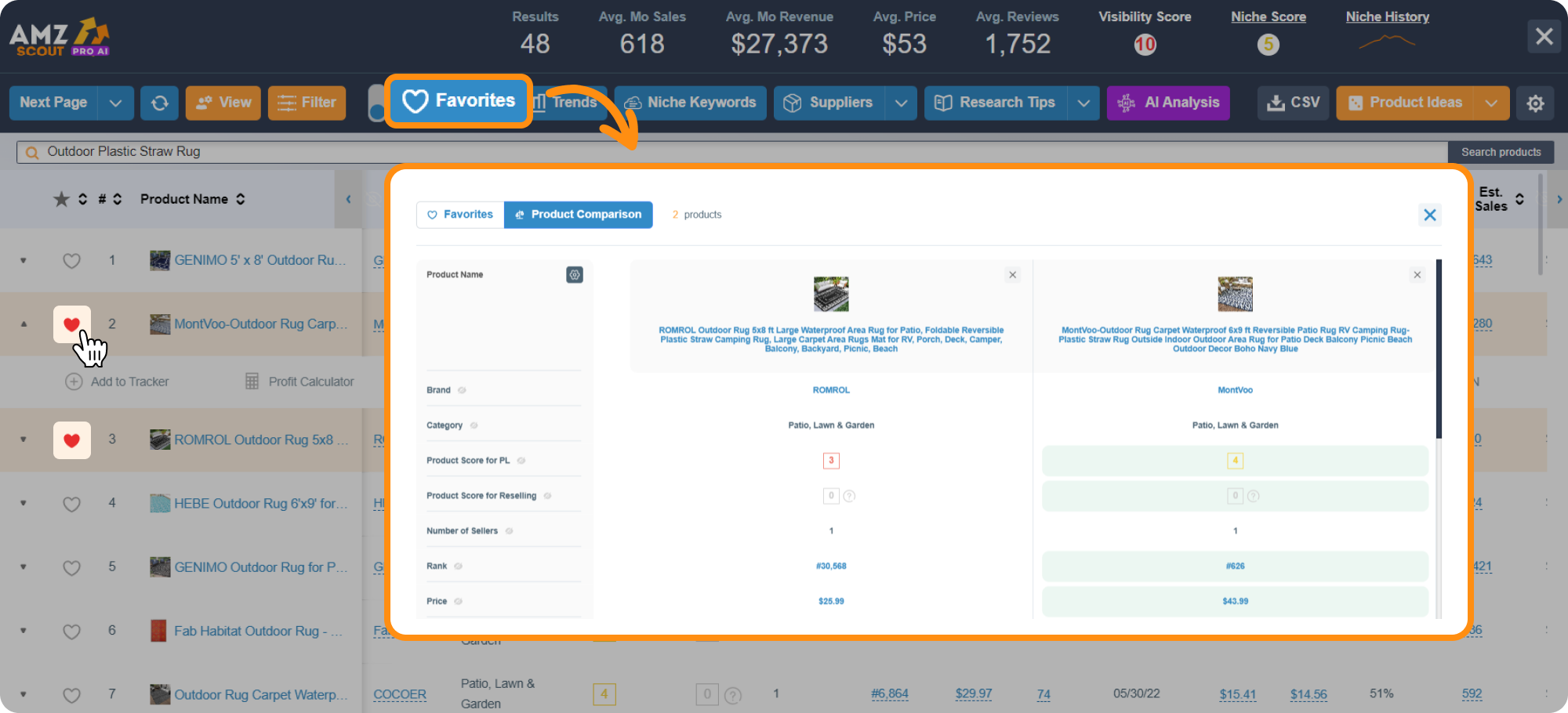Screen dimensions: 1568x713
Task: Open the CSV export tool
Action: coord(1293,103)
